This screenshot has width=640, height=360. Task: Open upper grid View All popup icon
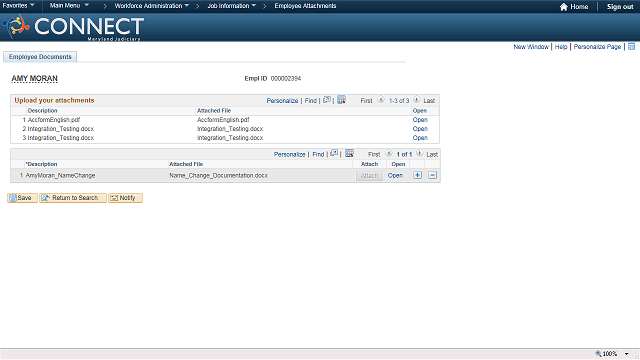[x=327, y=100]
